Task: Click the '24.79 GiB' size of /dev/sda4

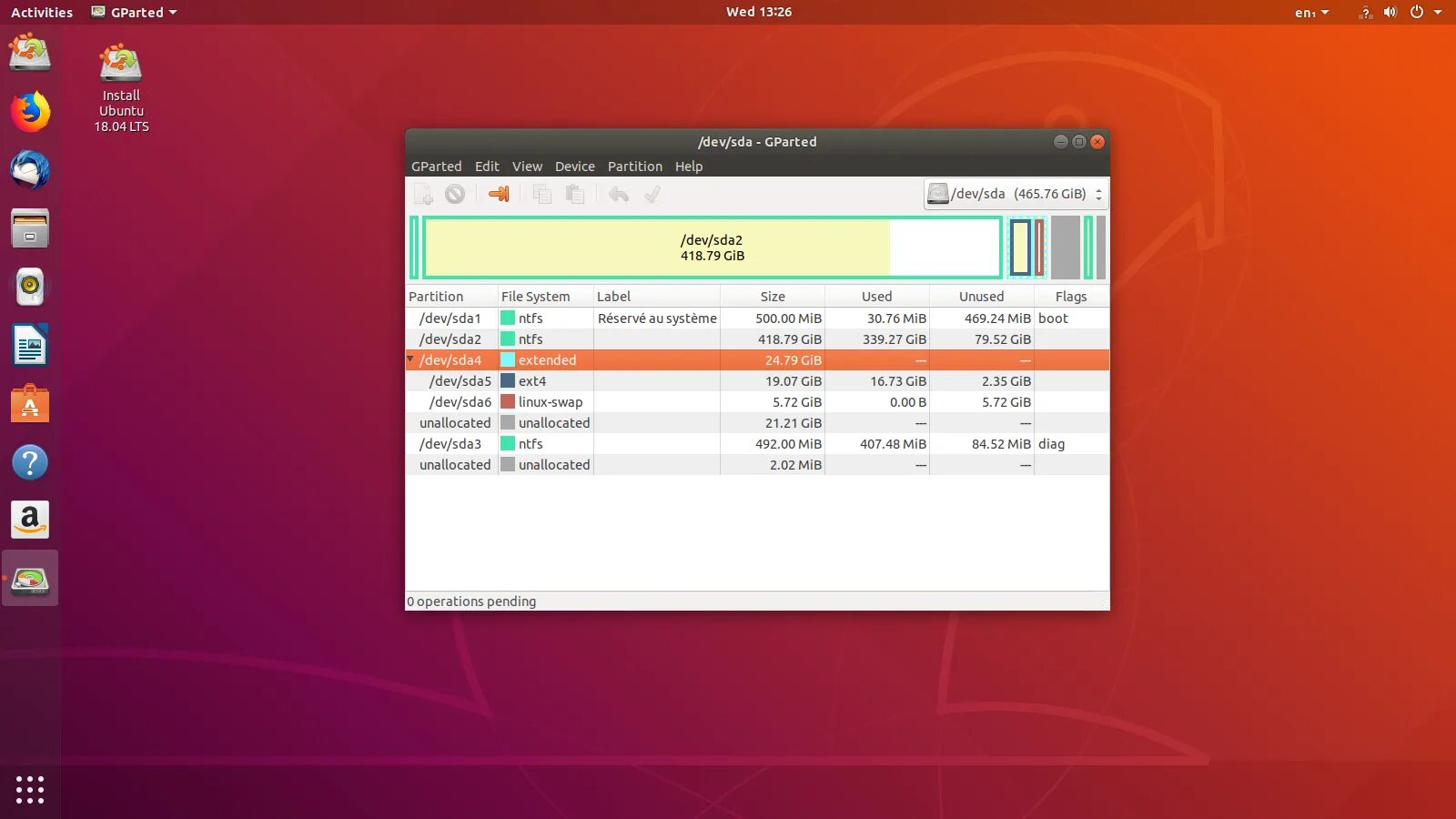Action: (794, 360)
